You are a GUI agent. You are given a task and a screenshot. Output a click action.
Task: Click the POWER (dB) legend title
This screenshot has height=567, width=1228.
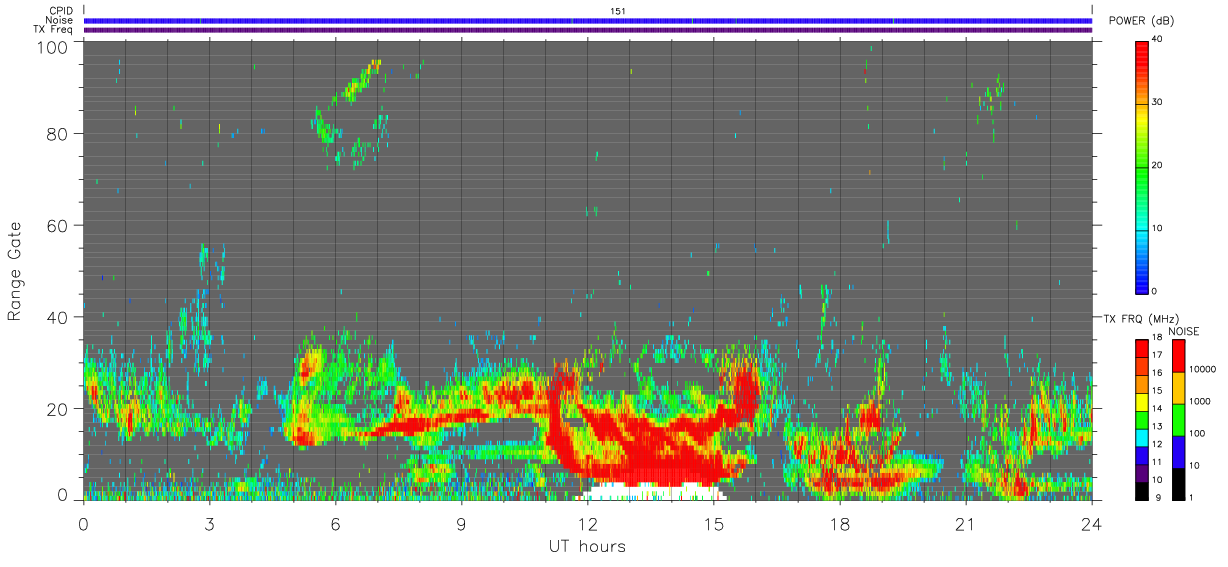(1141, 21)
